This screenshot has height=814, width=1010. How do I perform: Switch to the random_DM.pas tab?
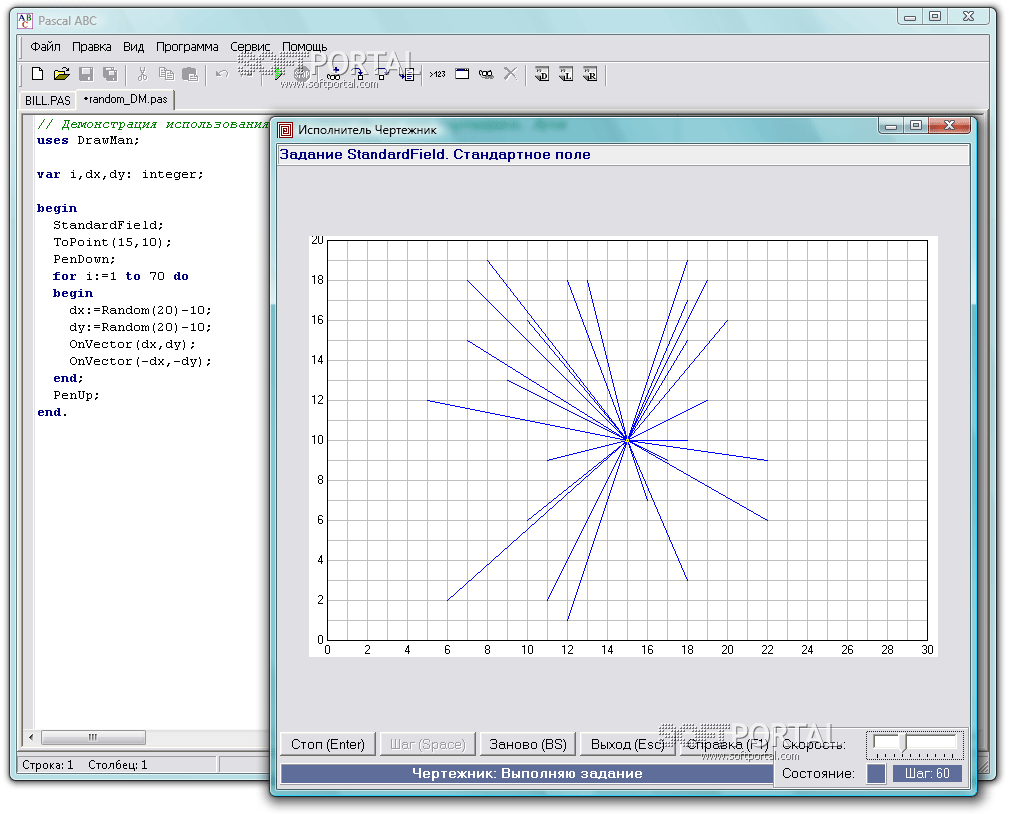coord(126,99)
